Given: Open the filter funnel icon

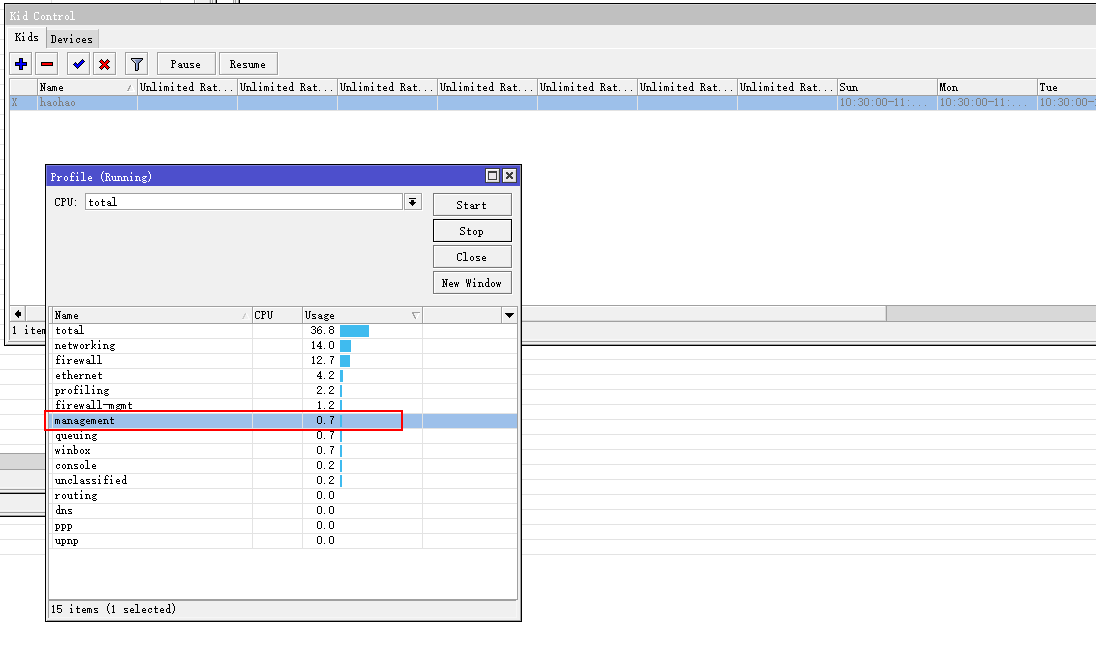Looking at the screenshot, I should (136, 63).
